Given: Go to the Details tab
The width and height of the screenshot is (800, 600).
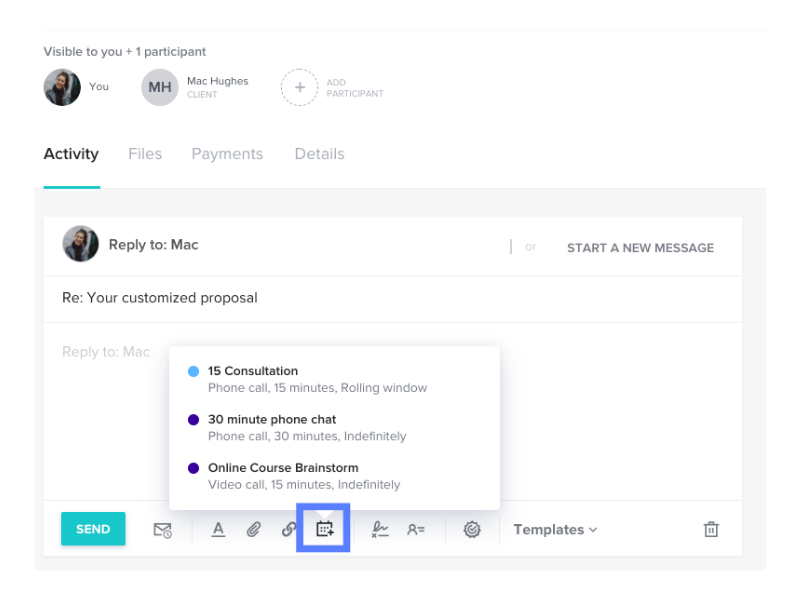Looking at the screenshot, I should [x=319, y=154].
